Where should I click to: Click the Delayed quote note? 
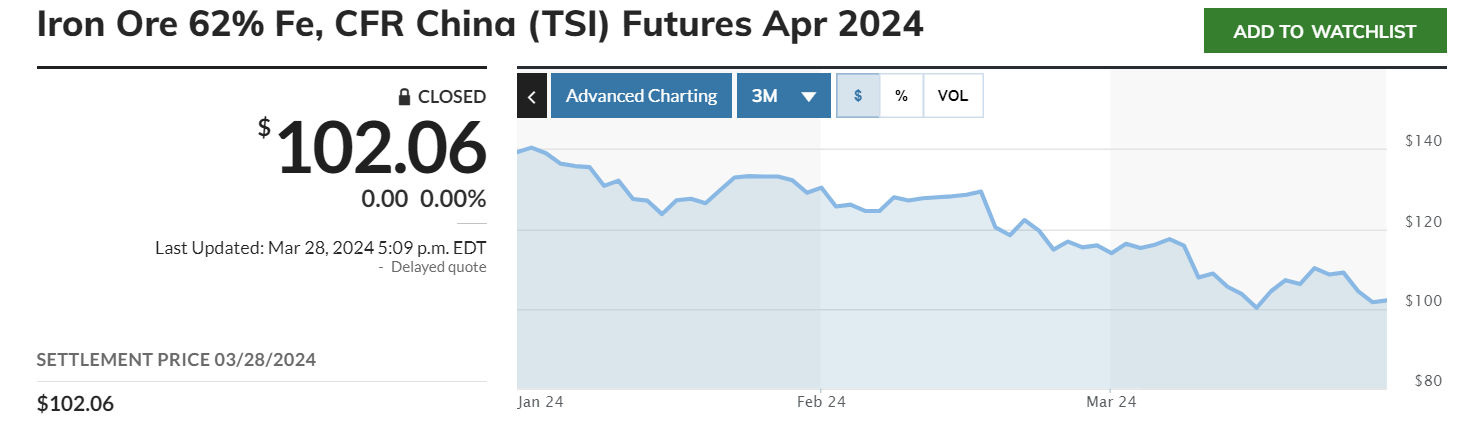[438, 267]
